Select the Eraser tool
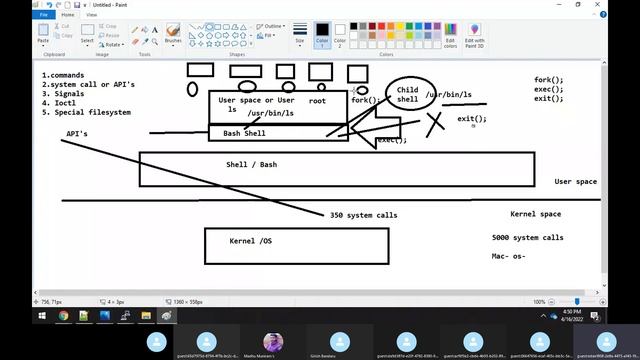 135,41
